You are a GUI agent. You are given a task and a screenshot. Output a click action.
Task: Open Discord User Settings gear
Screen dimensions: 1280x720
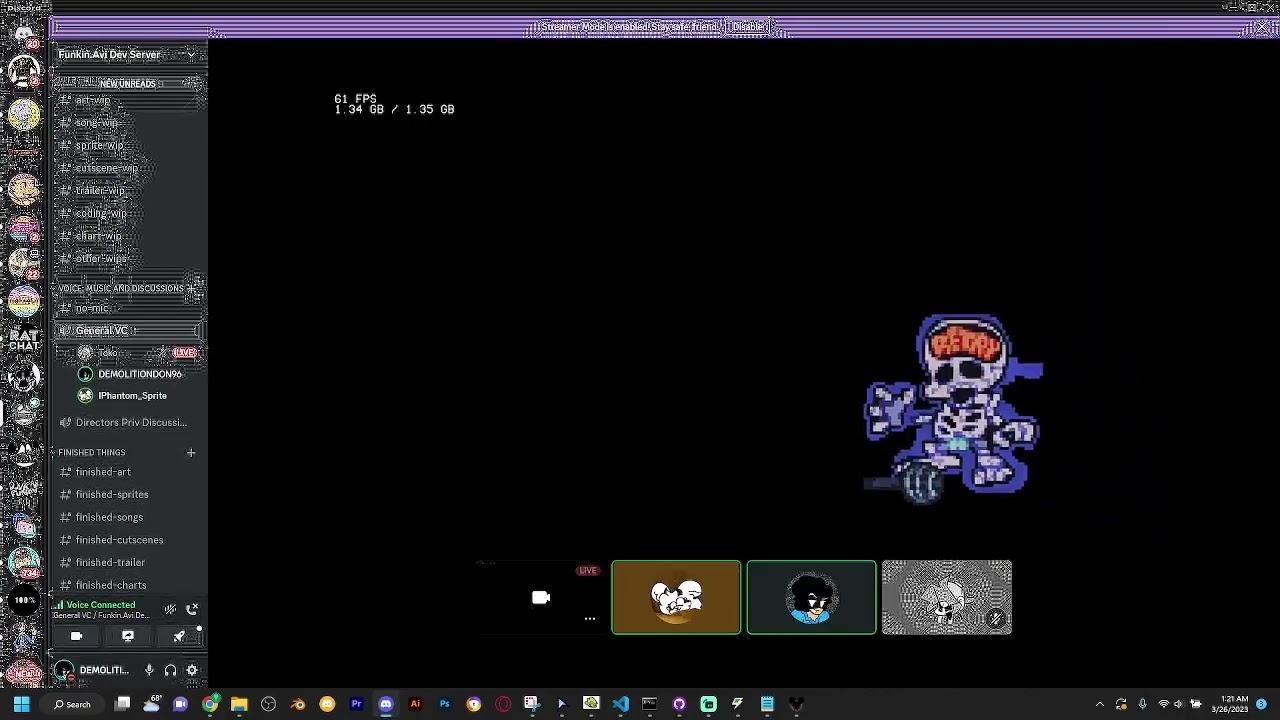point(192,671)
